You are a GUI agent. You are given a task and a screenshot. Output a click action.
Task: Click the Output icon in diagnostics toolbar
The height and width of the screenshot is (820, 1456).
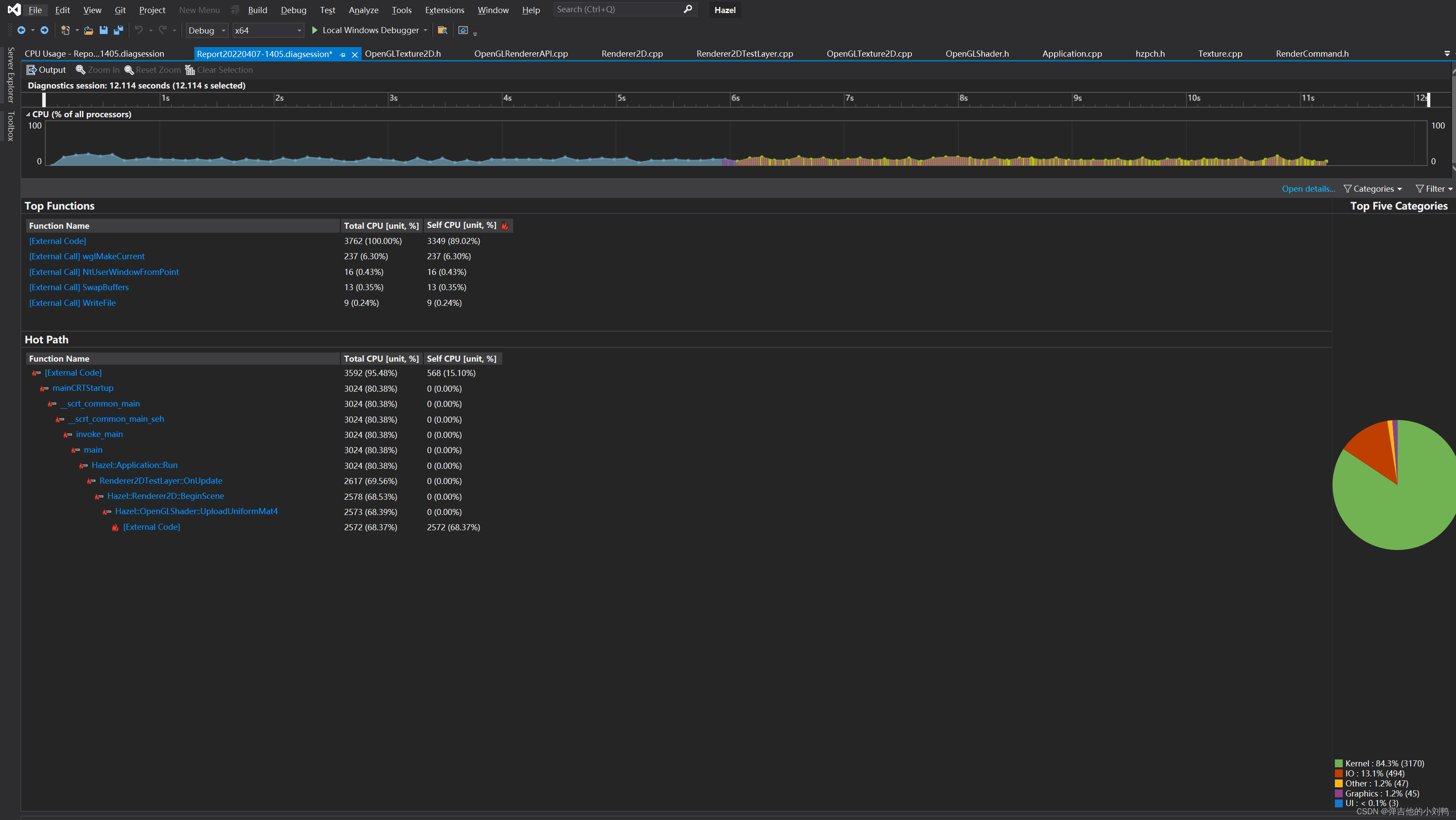pos(32,70)
